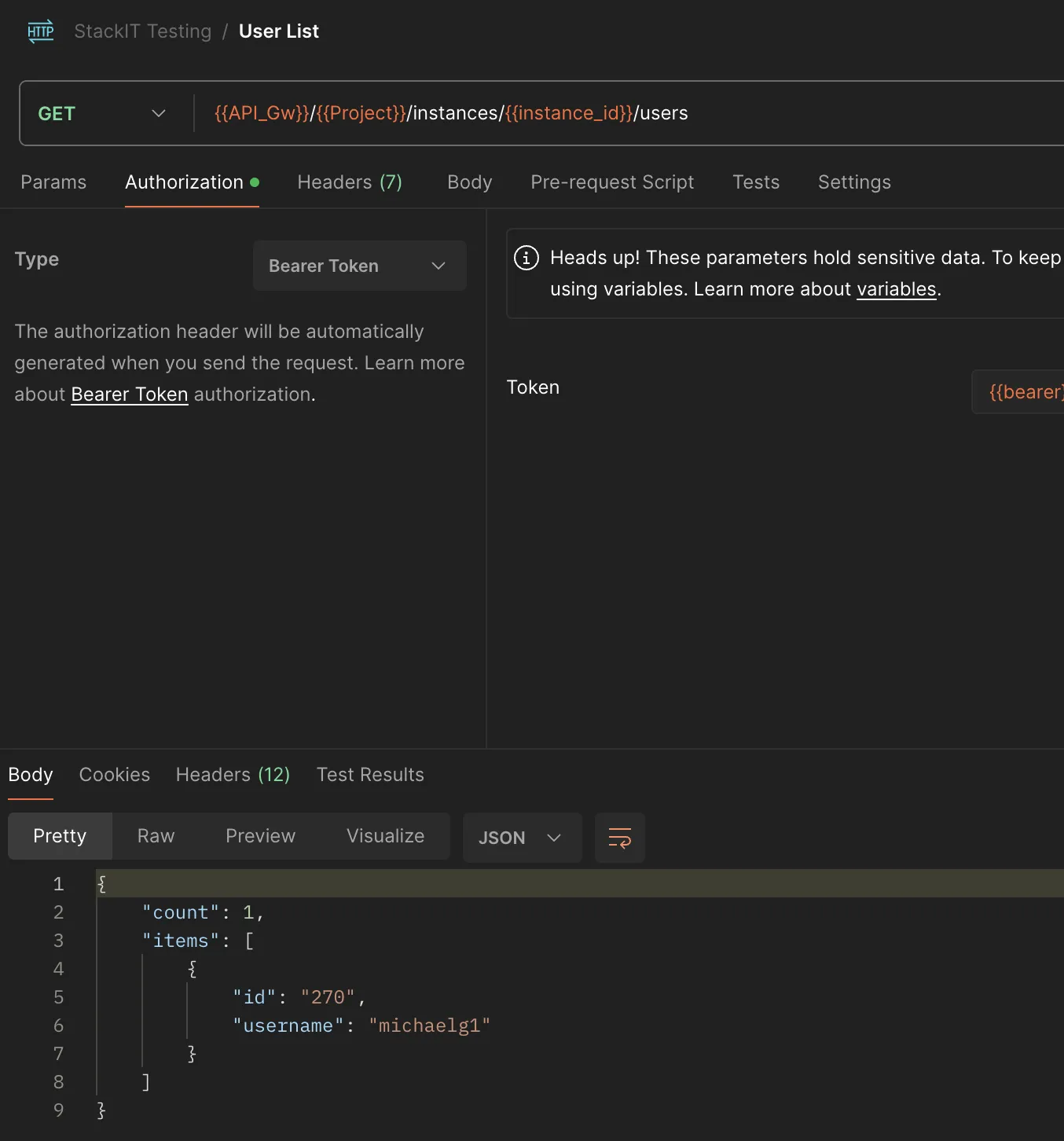
Task: Open the JSON format dropdown
Action: click(x=521, y=838)
